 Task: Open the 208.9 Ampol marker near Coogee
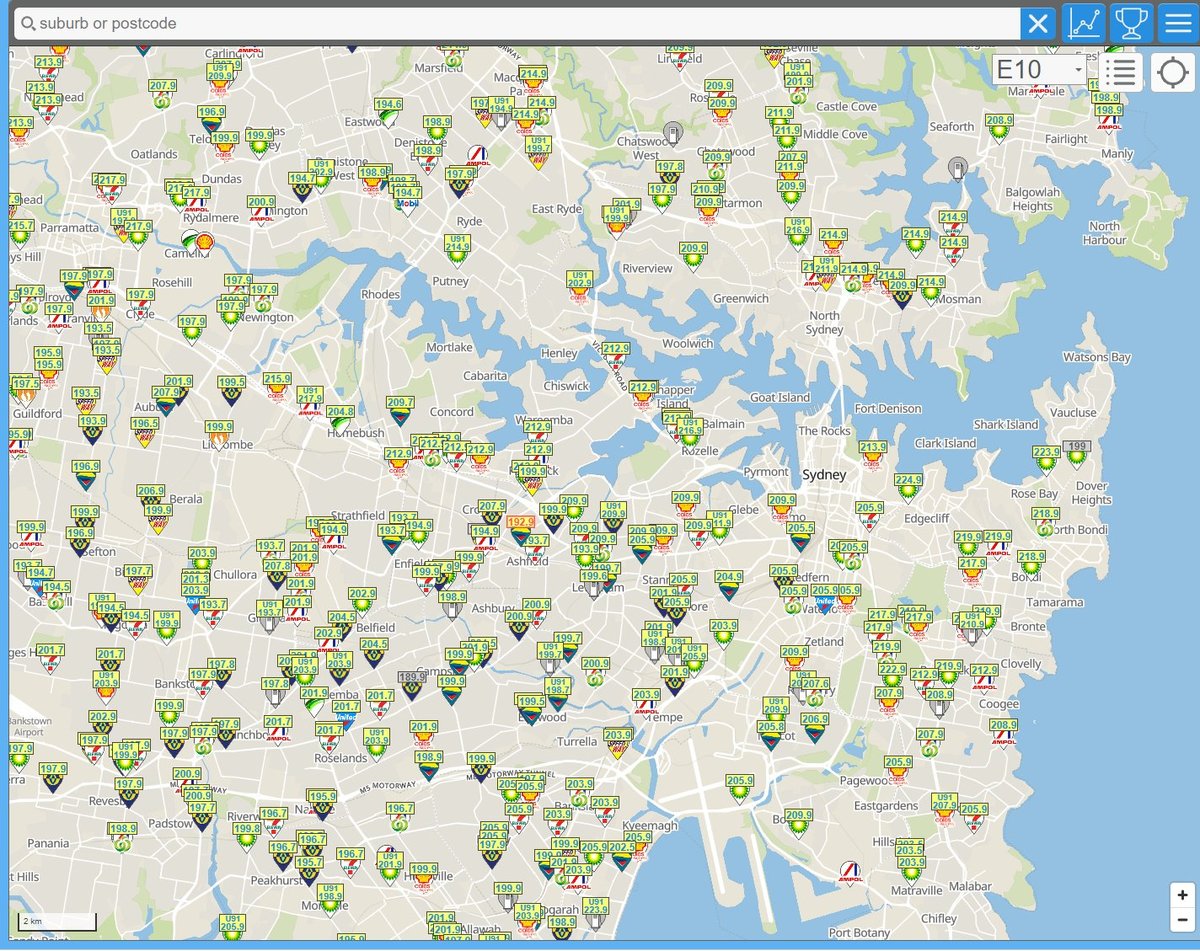[1003, 733]
